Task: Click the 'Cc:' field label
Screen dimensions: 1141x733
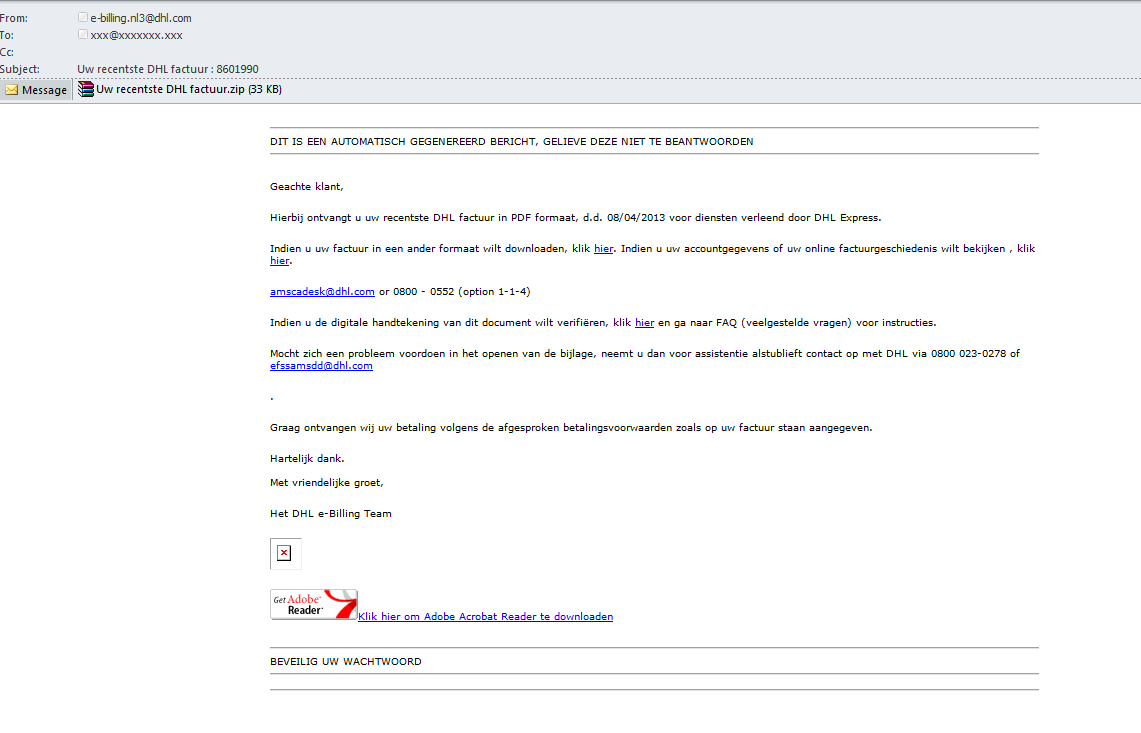Action: (x=7, y=52)
